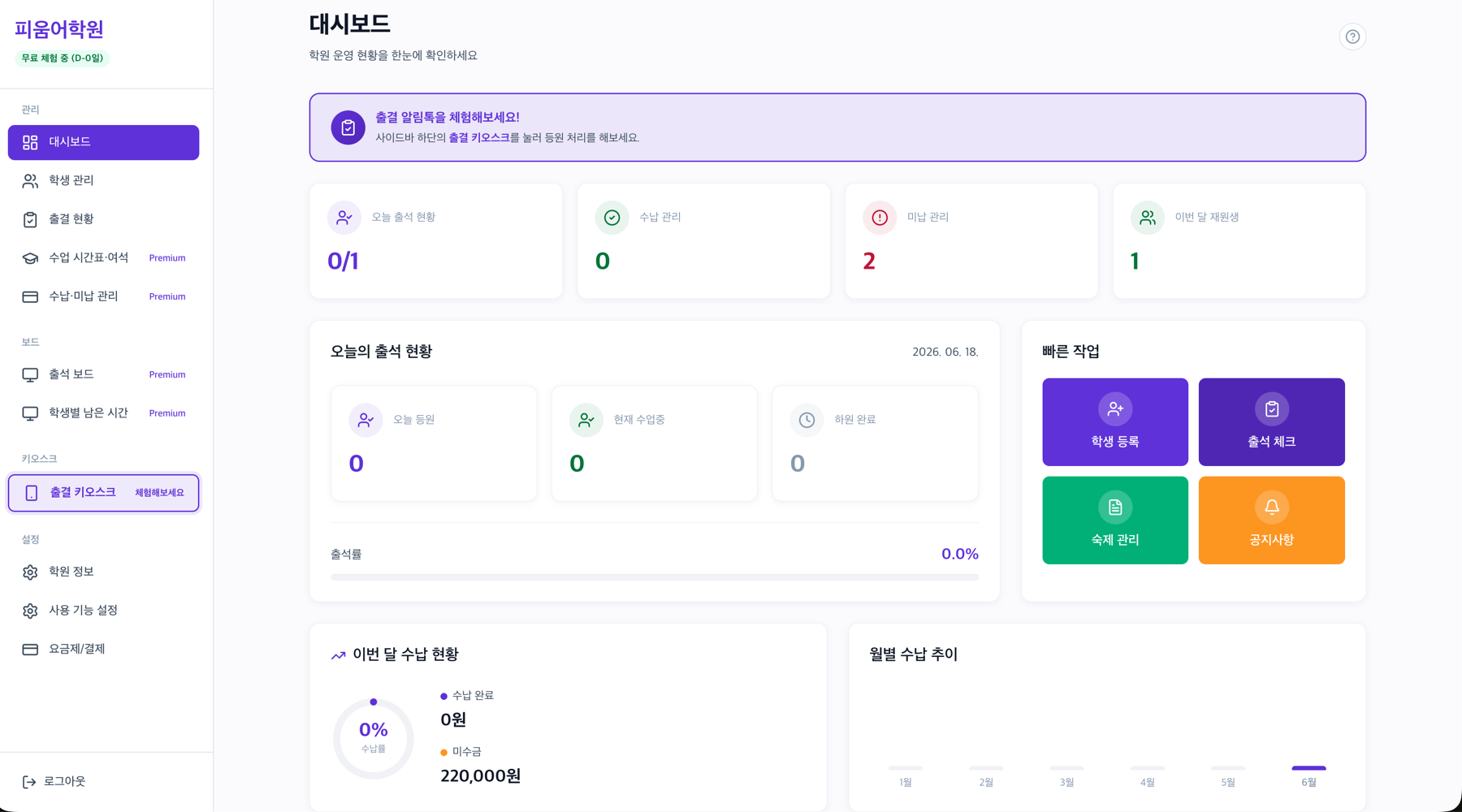Go to 요금제/결제 page
Screen dimensions: 1462x812
coord(104,649)
